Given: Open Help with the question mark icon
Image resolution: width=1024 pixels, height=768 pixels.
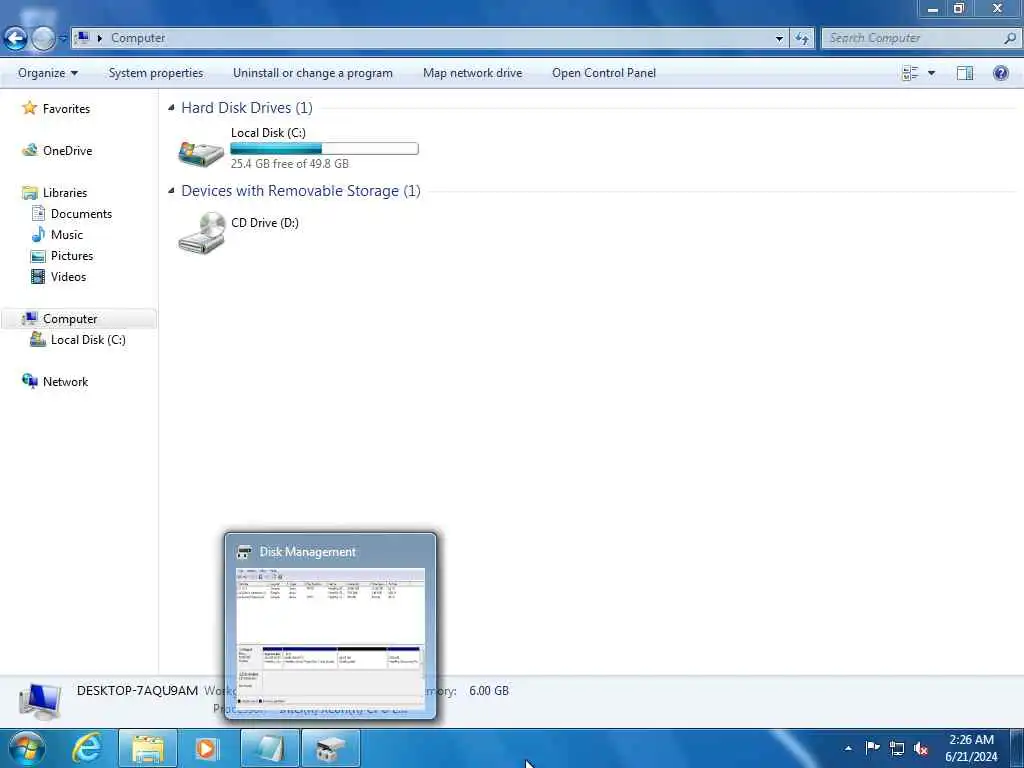Looking at the screenshot, I should tap(1000, 73).
